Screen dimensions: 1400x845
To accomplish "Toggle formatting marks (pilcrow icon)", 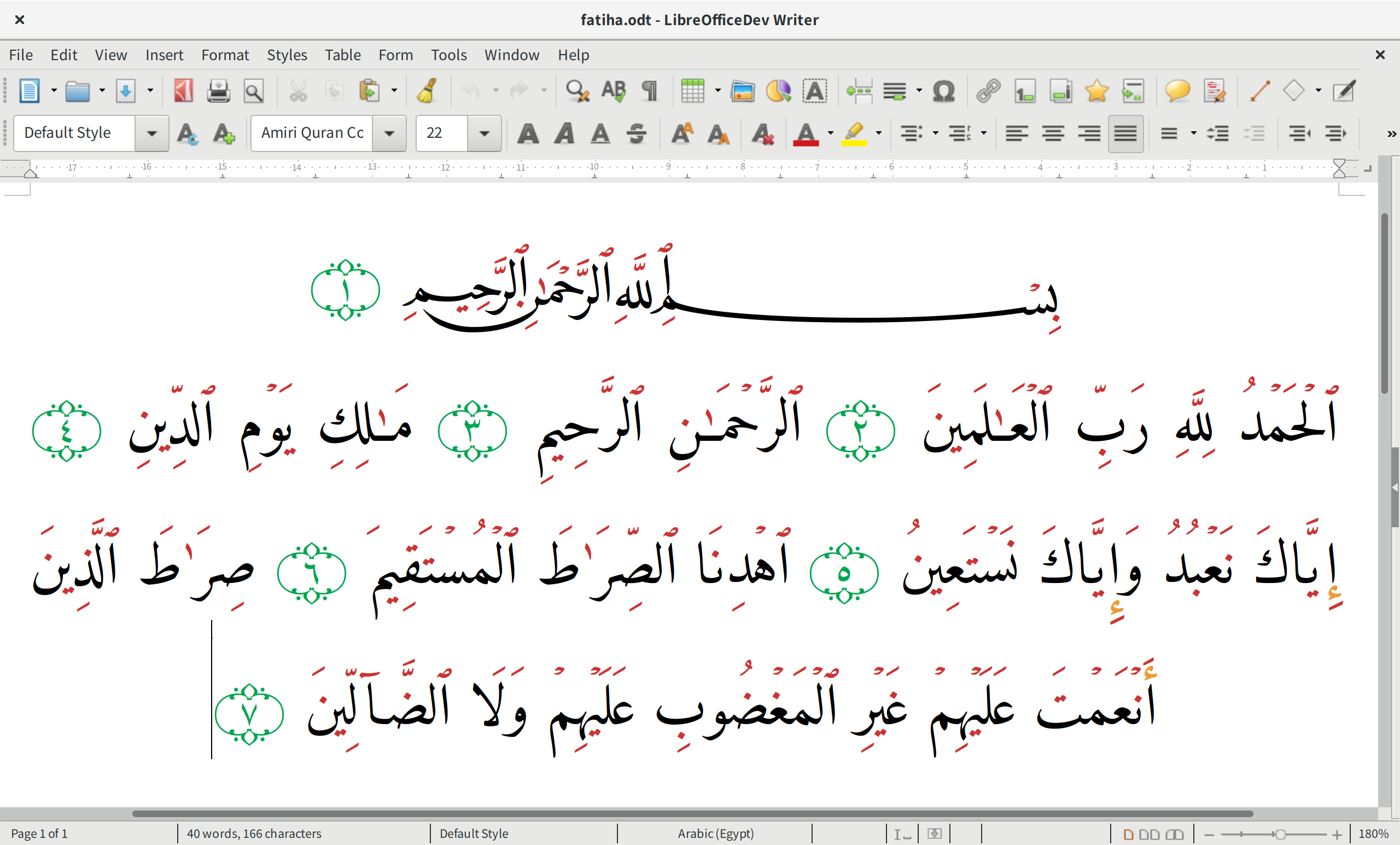I will point(650,91).
